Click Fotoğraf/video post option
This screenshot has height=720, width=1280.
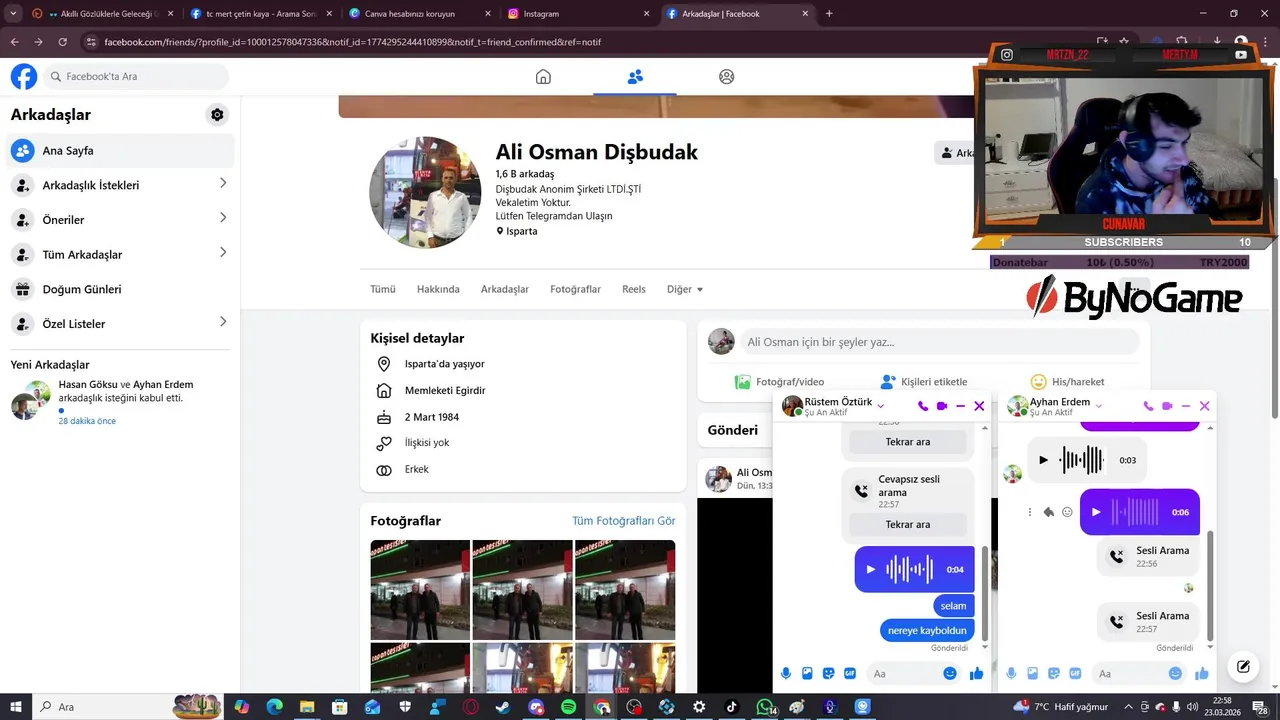coord(779,382)
